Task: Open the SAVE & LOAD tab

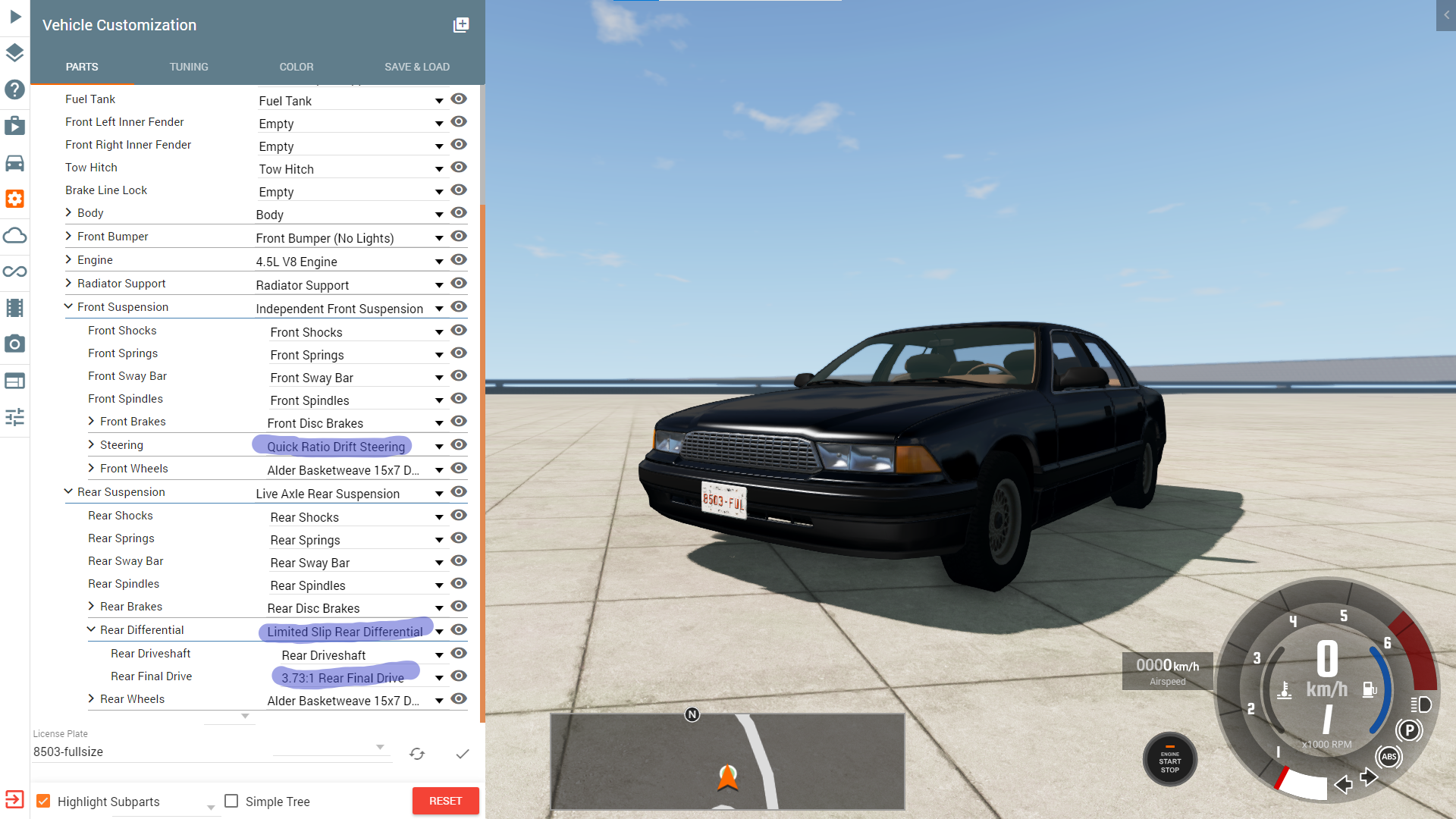Action: (416, 67)
